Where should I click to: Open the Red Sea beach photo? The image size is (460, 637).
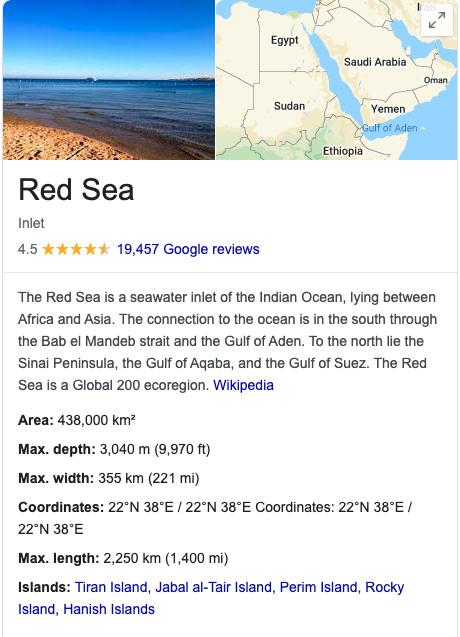(109, 80)
